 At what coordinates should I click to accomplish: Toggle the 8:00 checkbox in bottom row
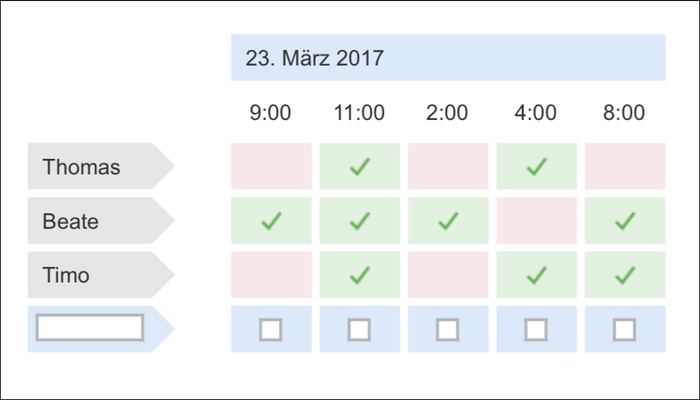625,329
